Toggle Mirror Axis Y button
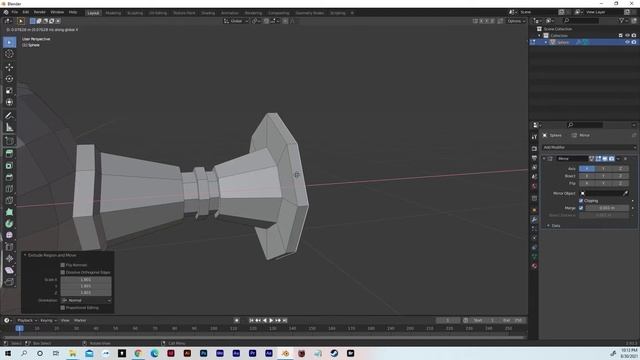 (603, 169)
